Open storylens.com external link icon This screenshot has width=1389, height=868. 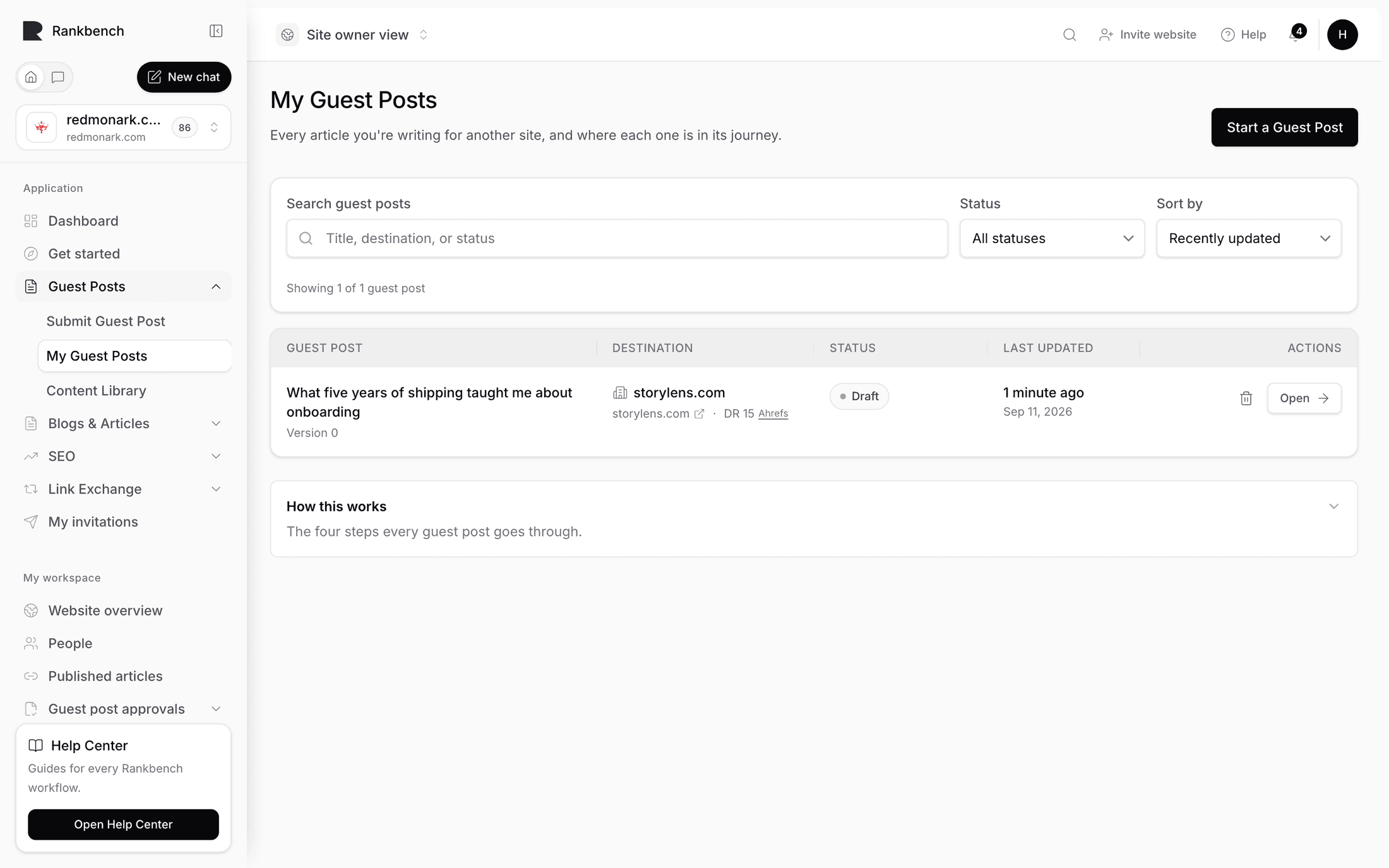[x=699, y=414]
